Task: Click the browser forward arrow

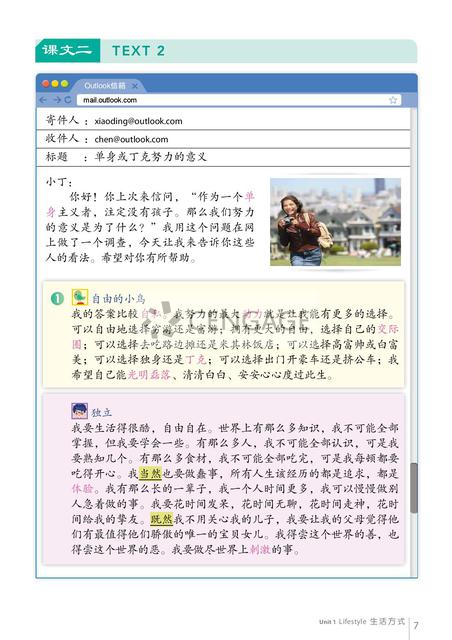Action: click(x=56, y=100)
